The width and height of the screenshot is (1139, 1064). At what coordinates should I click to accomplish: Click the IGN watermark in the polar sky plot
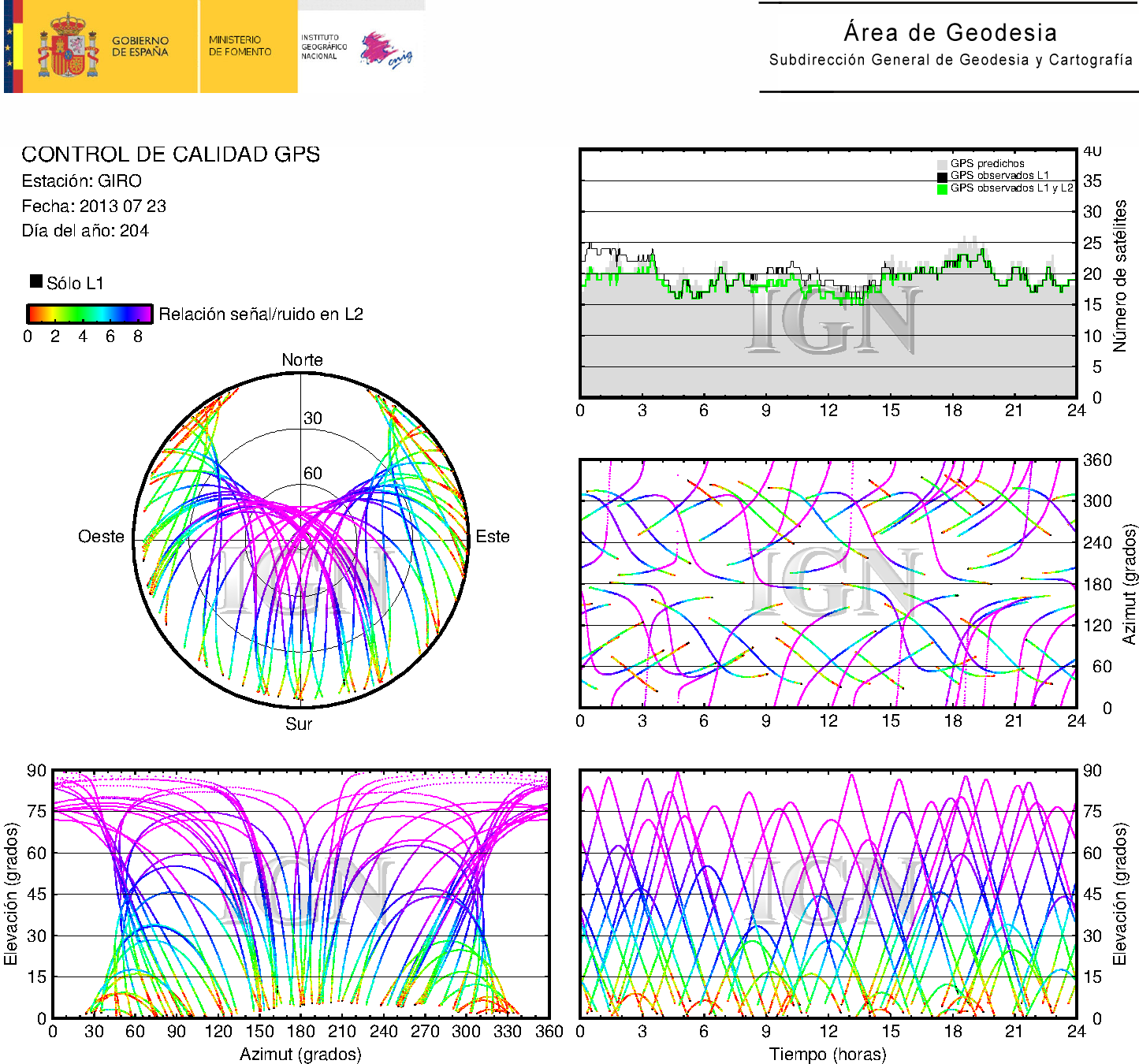tap(303, 583)
